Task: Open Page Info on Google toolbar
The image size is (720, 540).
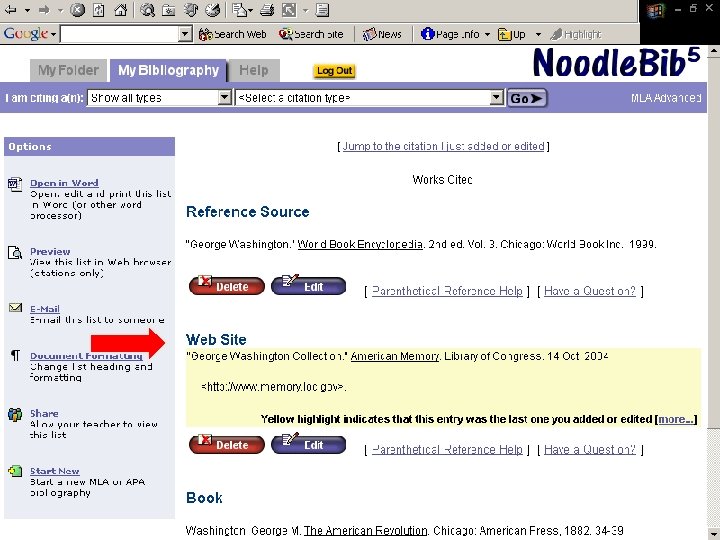Action: tap(450, 34)
